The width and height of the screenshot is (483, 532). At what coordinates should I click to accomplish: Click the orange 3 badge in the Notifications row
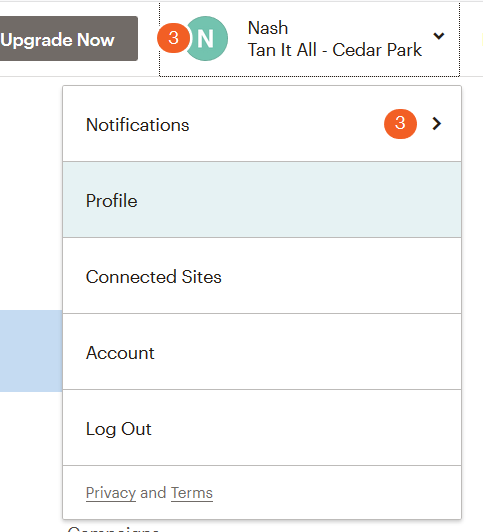pyautogui.click(x=400, y=124)
